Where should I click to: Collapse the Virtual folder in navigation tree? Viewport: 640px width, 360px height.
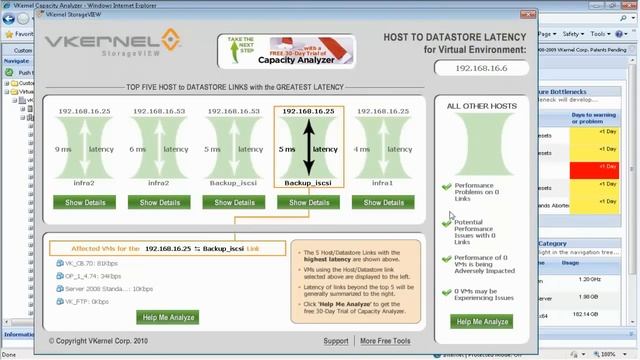(7, 91)
